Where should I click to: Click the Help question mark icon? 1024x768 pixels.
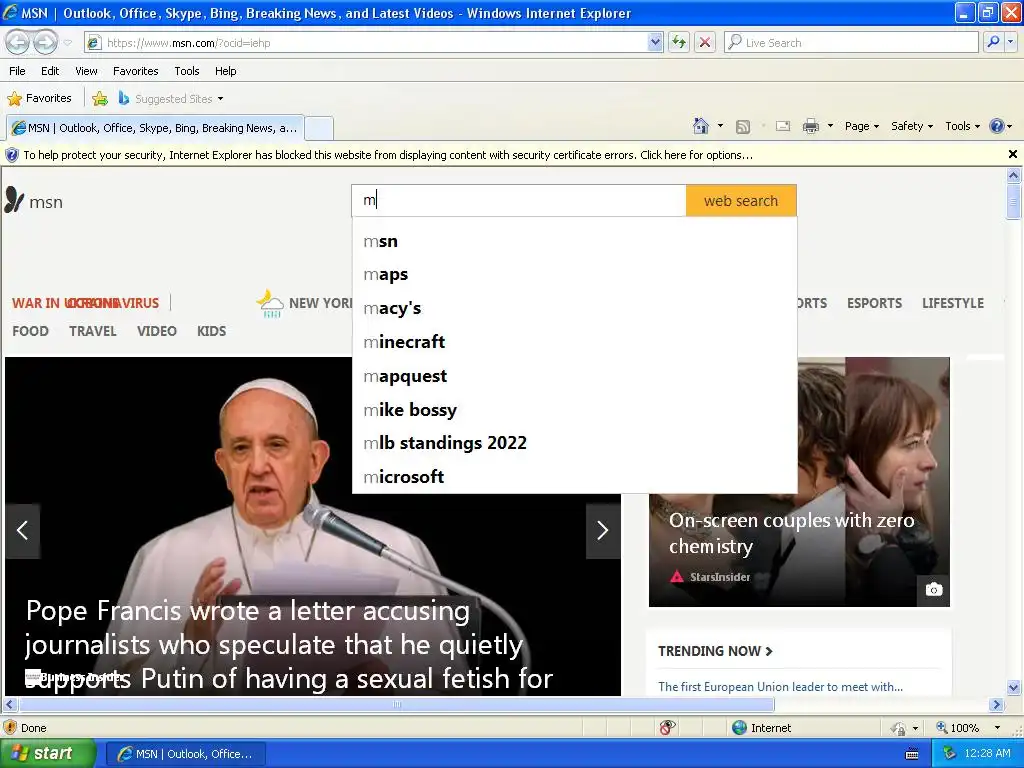(x=997, y=126)
